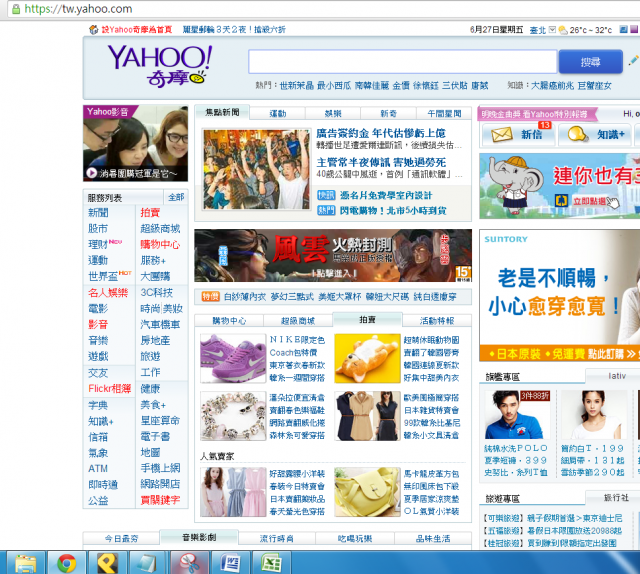Open the 吃喝玩樂 tab at the bottom
The image size is (640, 574).
355,538
